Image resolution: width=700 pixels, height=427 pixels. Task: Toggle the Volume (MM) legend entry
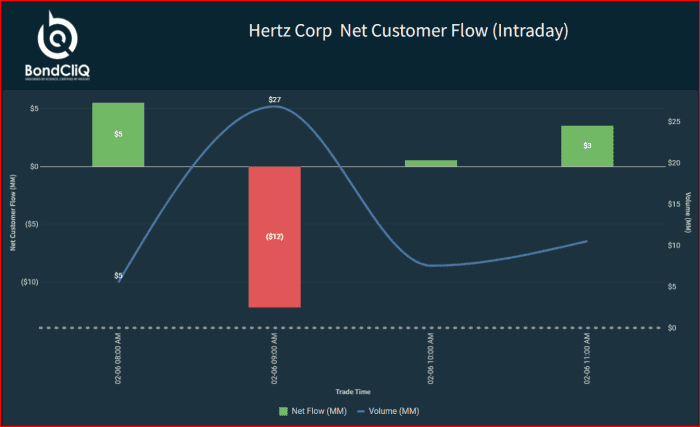click(388, 411)
